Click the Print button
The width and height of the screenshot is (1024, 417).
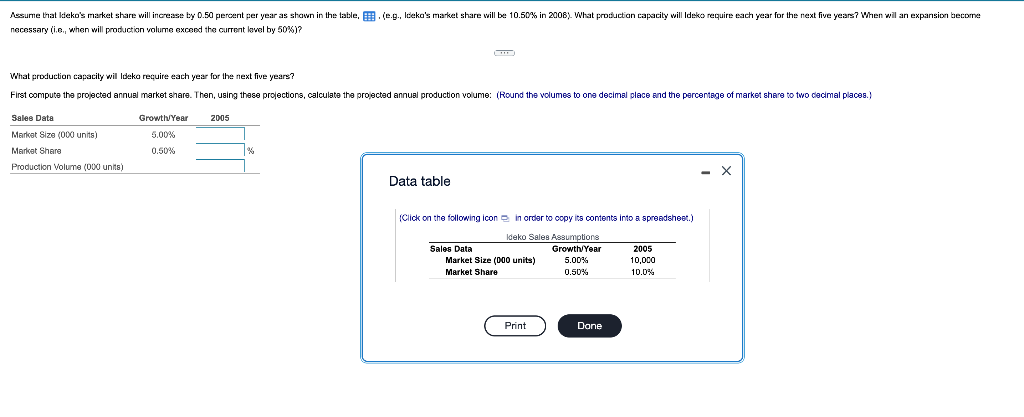tap(515, 326)
